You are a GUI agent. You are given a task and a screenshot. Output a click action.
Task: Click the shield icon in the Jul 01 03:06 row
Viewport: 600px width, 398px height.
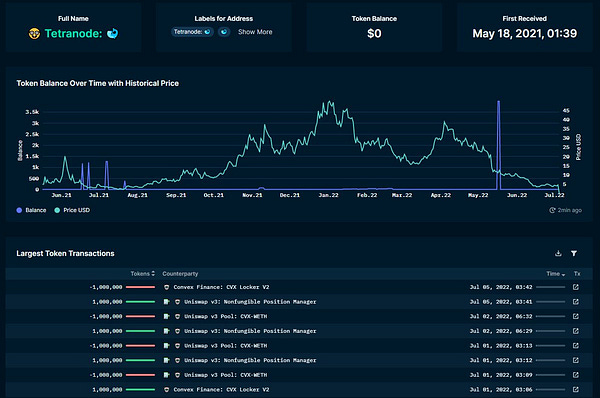coord(166,390)
